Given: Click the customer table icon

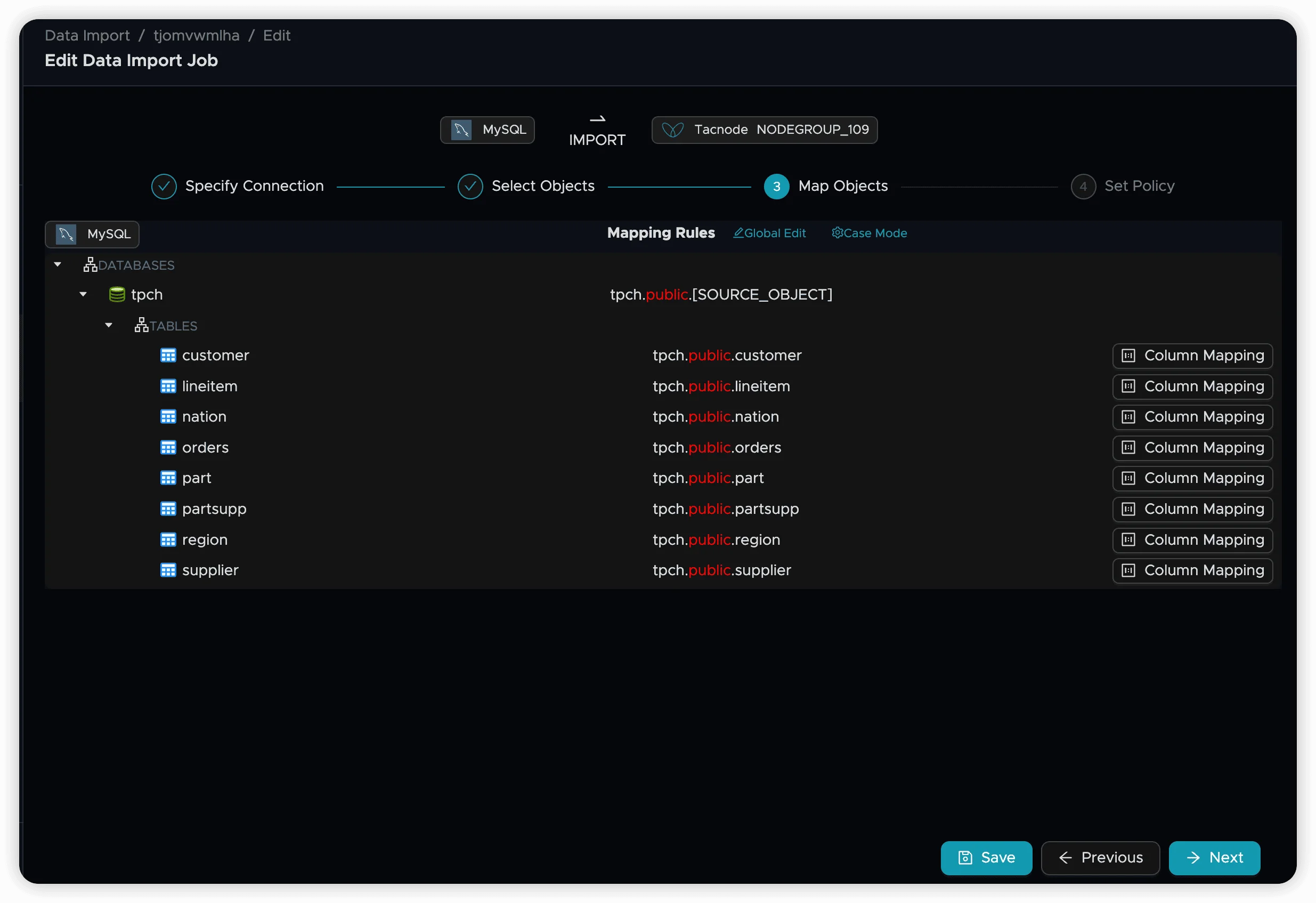Looking at the screenshot, I should 168,355.
